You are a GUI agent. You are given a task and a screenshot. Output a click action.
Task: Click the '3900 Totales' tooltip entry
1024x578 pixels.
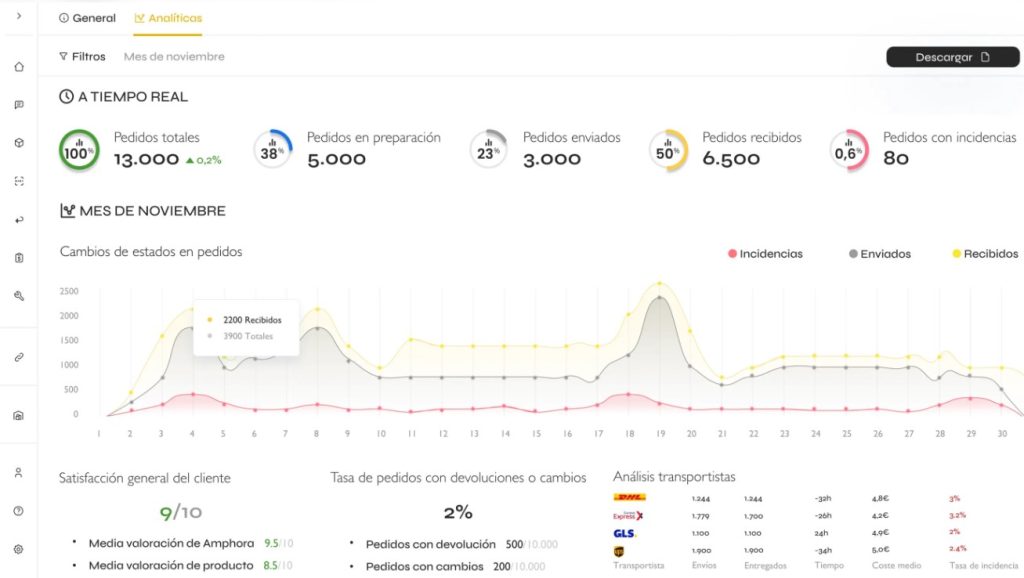pyautogui.click(x=241, y=336)
